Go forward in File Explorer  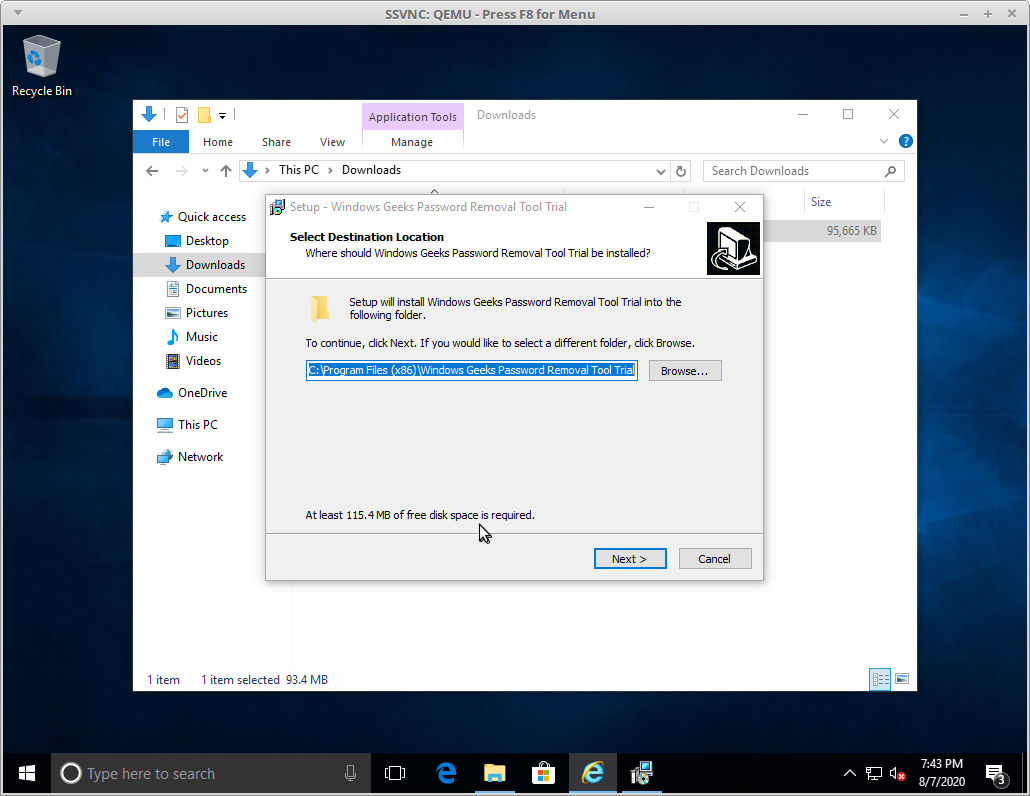pyautogui.click(x=182, y=171)
